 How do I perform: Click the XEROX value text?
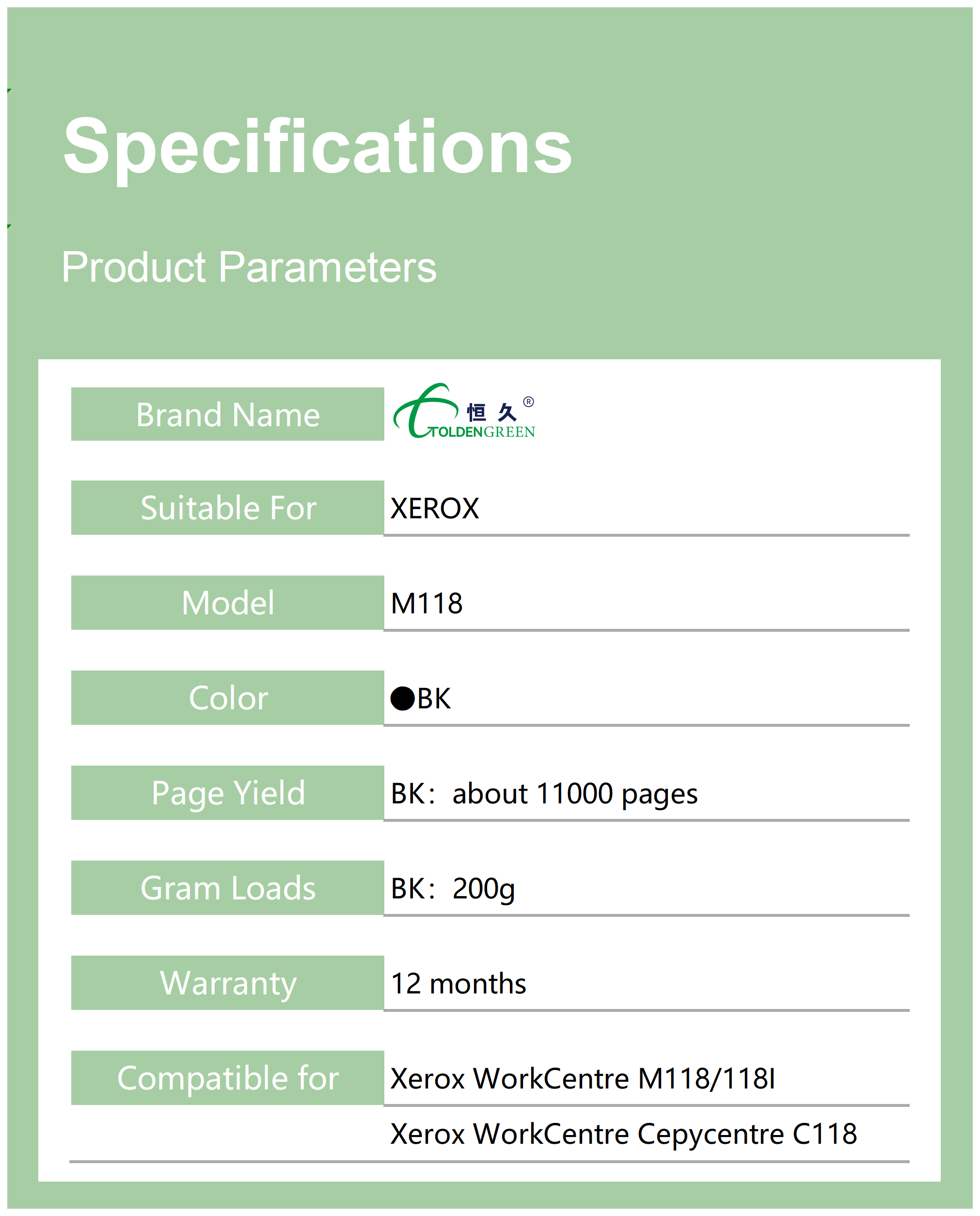click(435, 508)
